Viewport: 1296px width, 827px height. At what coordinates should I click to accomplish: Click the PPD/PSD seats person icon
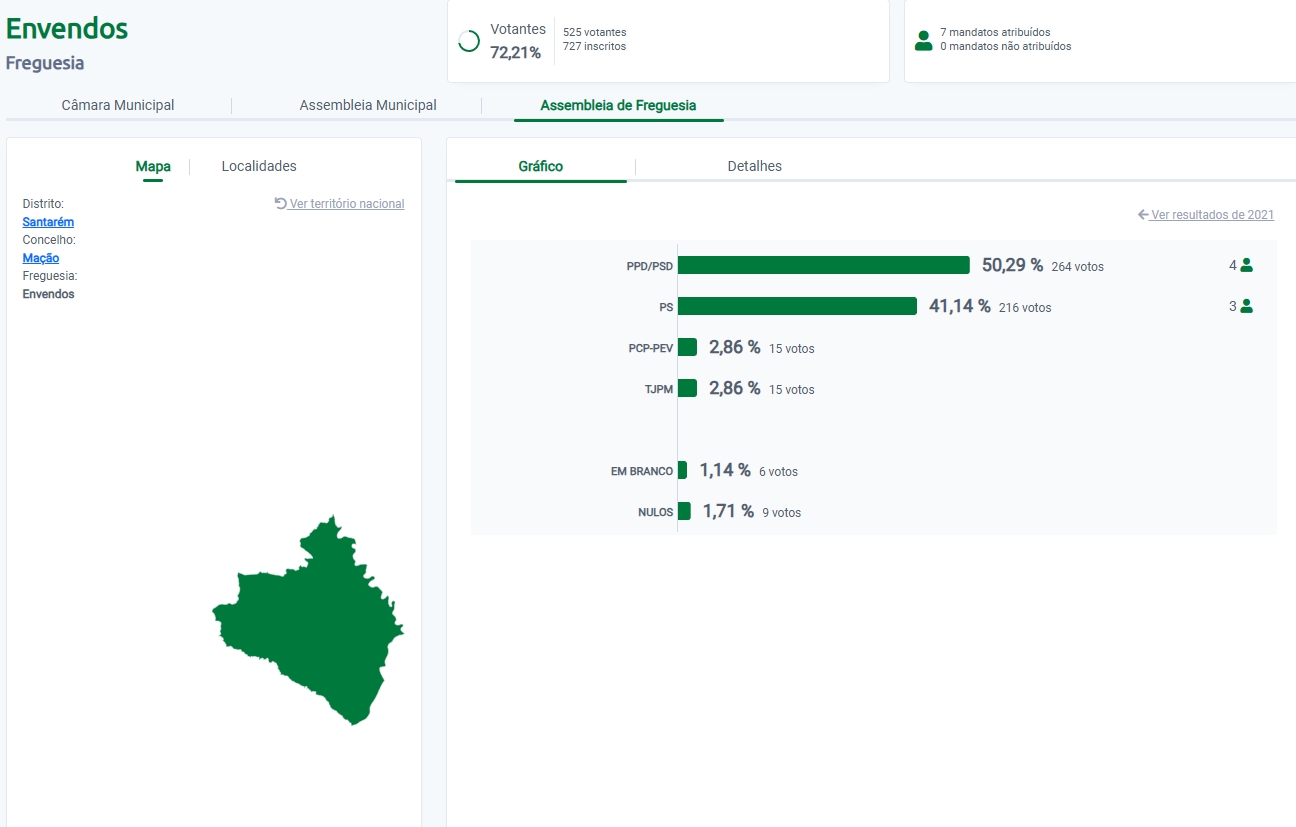1246,266
